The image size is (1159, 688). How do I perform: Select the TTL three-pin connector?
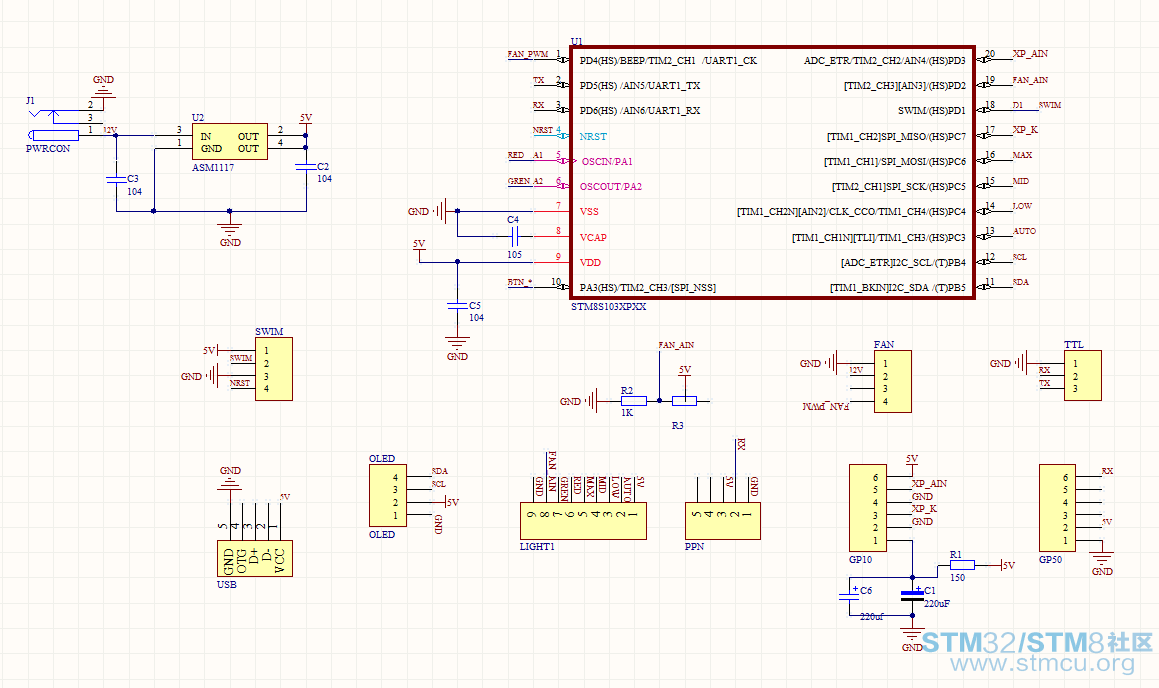click(x=1083, y=375)
